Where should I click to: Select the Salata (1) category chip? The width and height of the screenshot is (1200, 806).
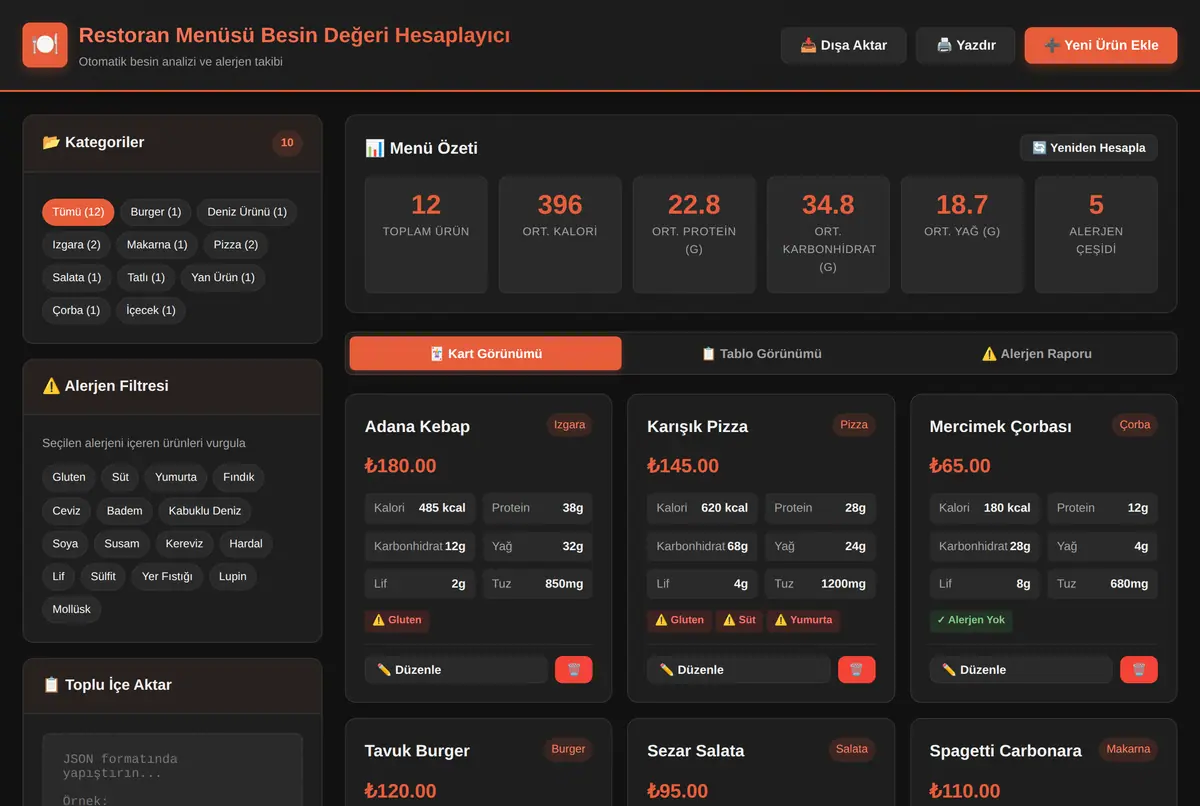click(x=77, y=278)
